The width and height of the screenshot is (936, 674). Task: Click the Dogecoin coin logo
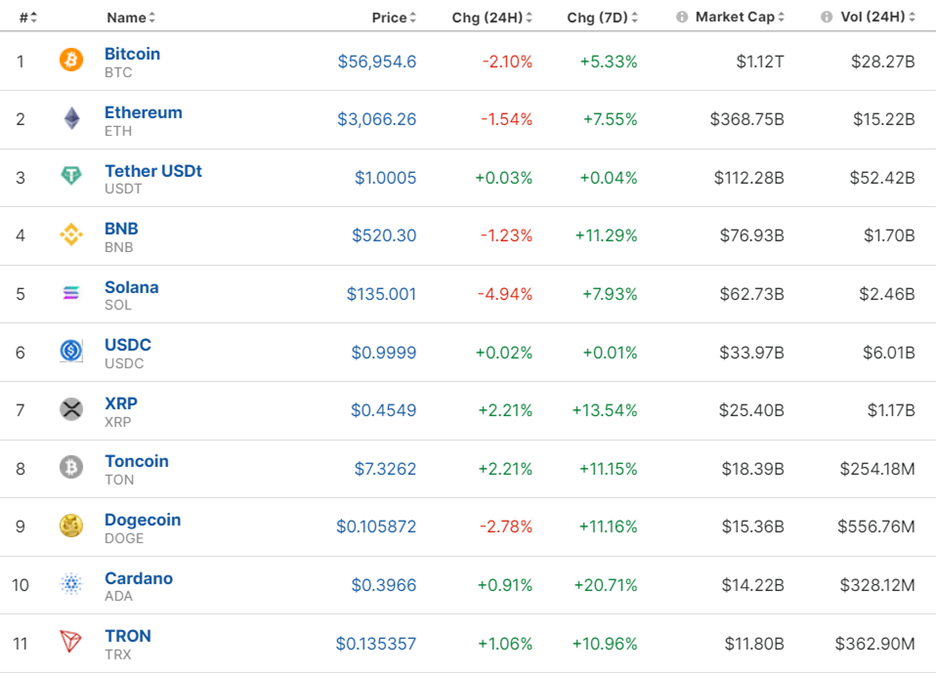(71, 525)
